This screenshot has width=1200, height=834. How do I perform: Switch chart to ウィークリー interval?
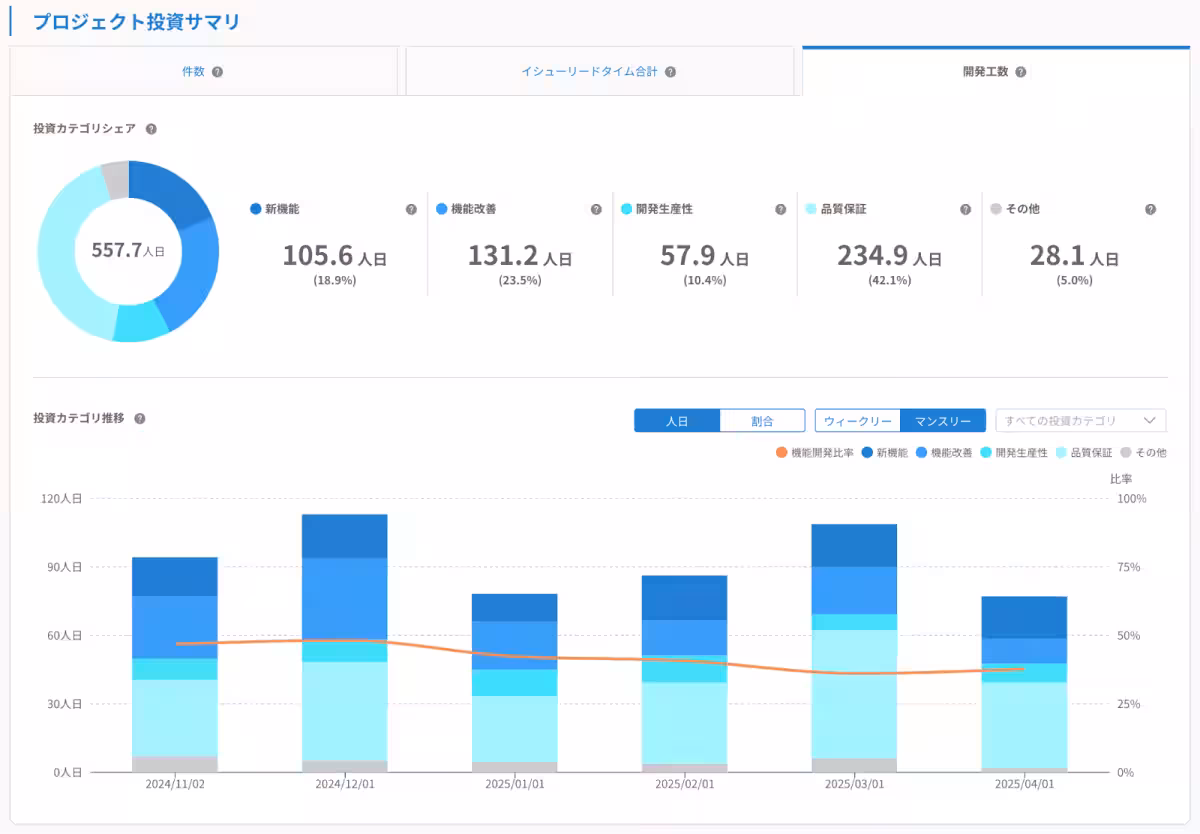858,421
